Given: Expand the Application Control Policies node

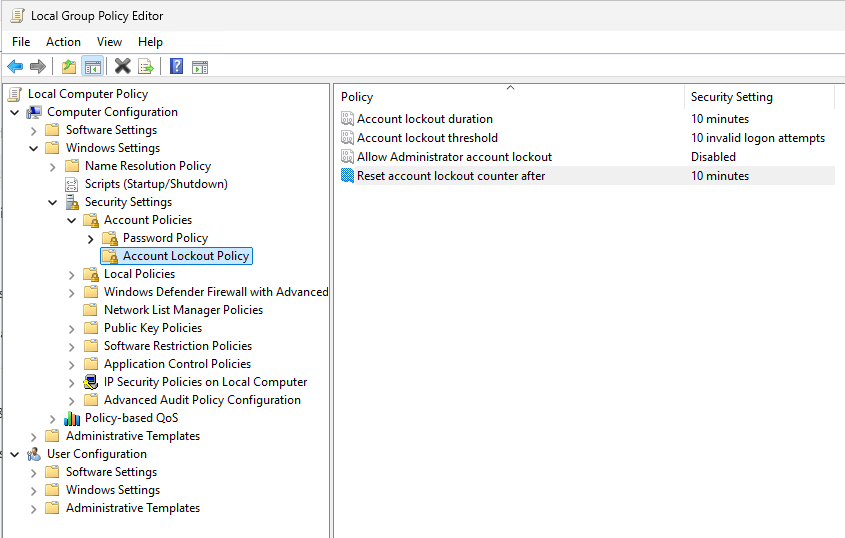Looking at the screenshot, I should (71, 365).
